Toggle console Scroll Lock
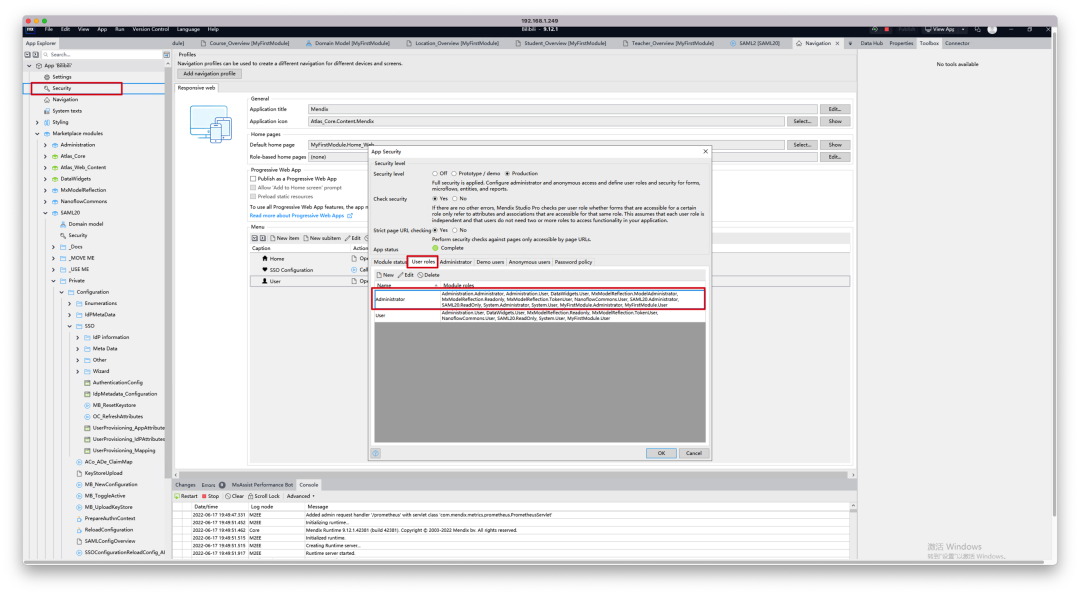 pyautogui.click(x=264, y=496)
